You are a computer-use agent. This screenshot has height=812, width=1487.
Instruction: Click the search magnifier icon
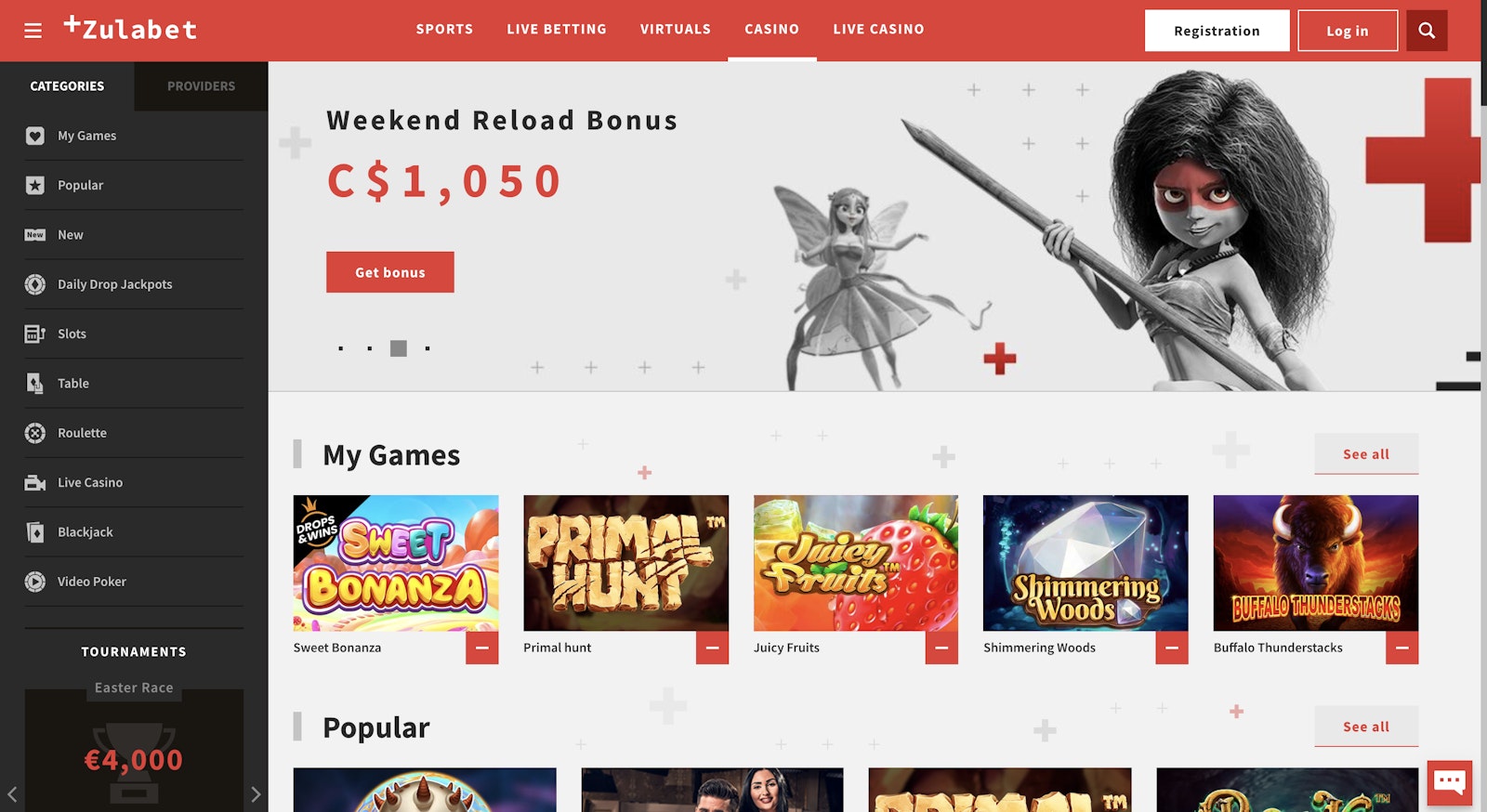pyautogui.click(x=1427, y=31)
